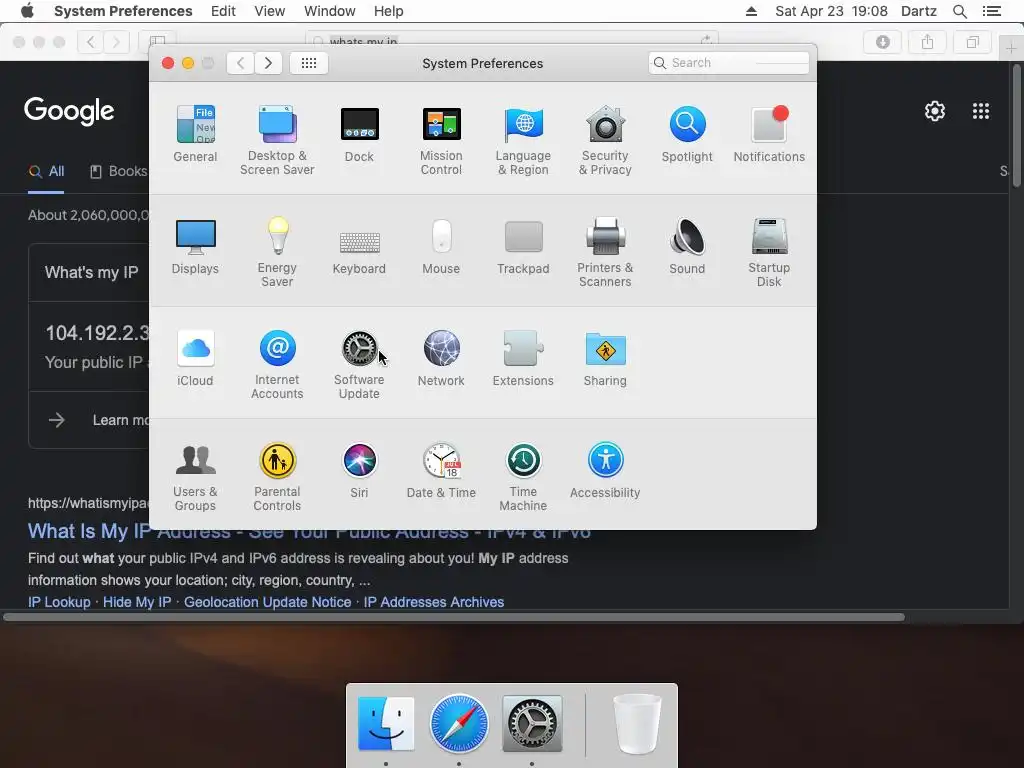Open Mouse preferences
The height and width of the screenshot is (768, 1024).
441,246
